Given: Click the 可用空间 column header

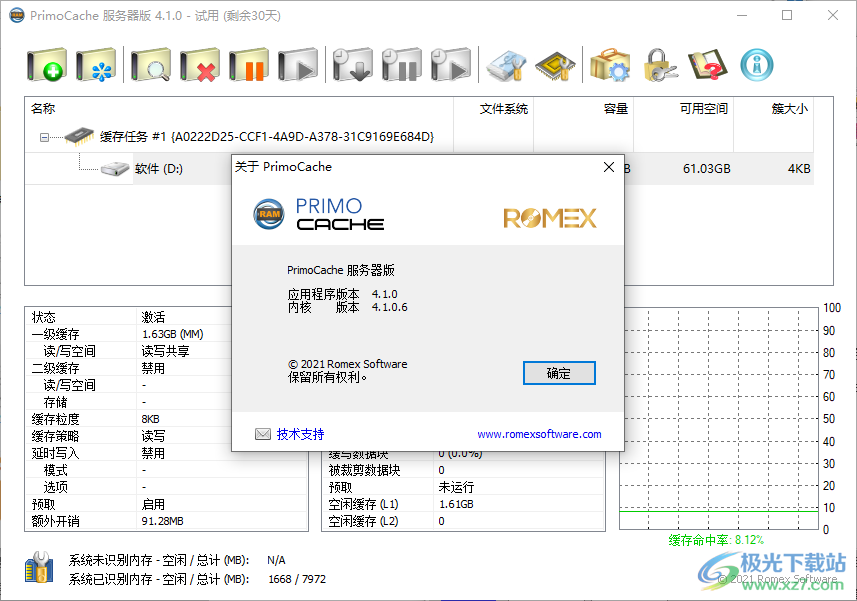Looking at the screenshot, I should pos(683,109).
